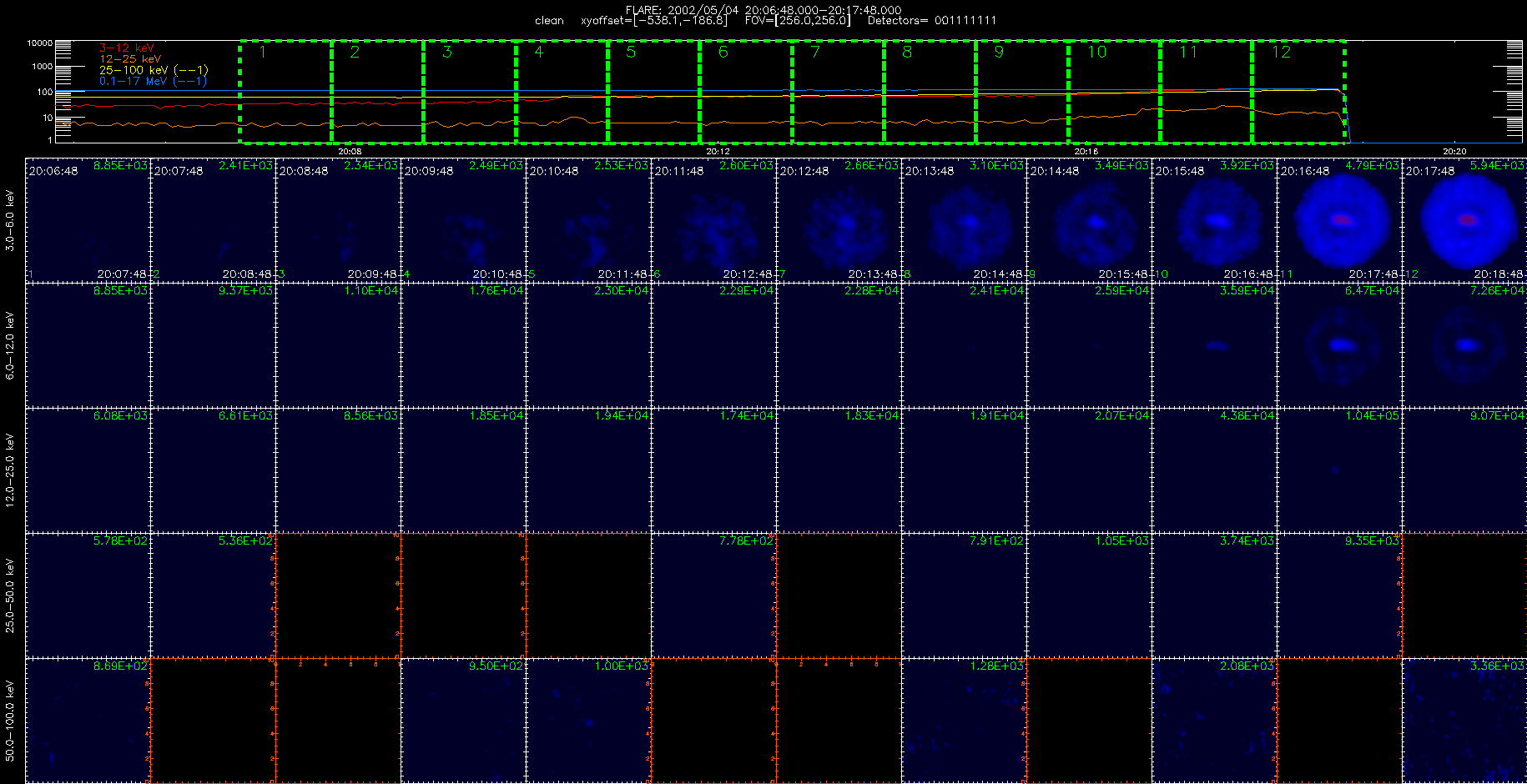Select interval 7 on the light curve
The image size is (1527, 784).
tap(838, 92)
